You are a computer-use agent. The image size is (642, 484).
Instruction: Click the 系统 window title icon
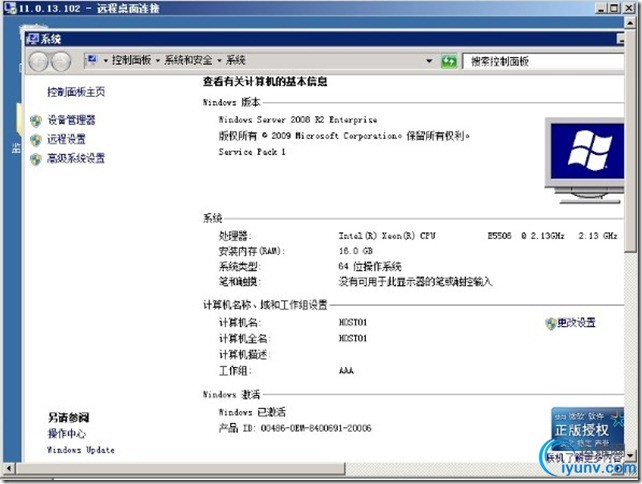coord(33,39)
